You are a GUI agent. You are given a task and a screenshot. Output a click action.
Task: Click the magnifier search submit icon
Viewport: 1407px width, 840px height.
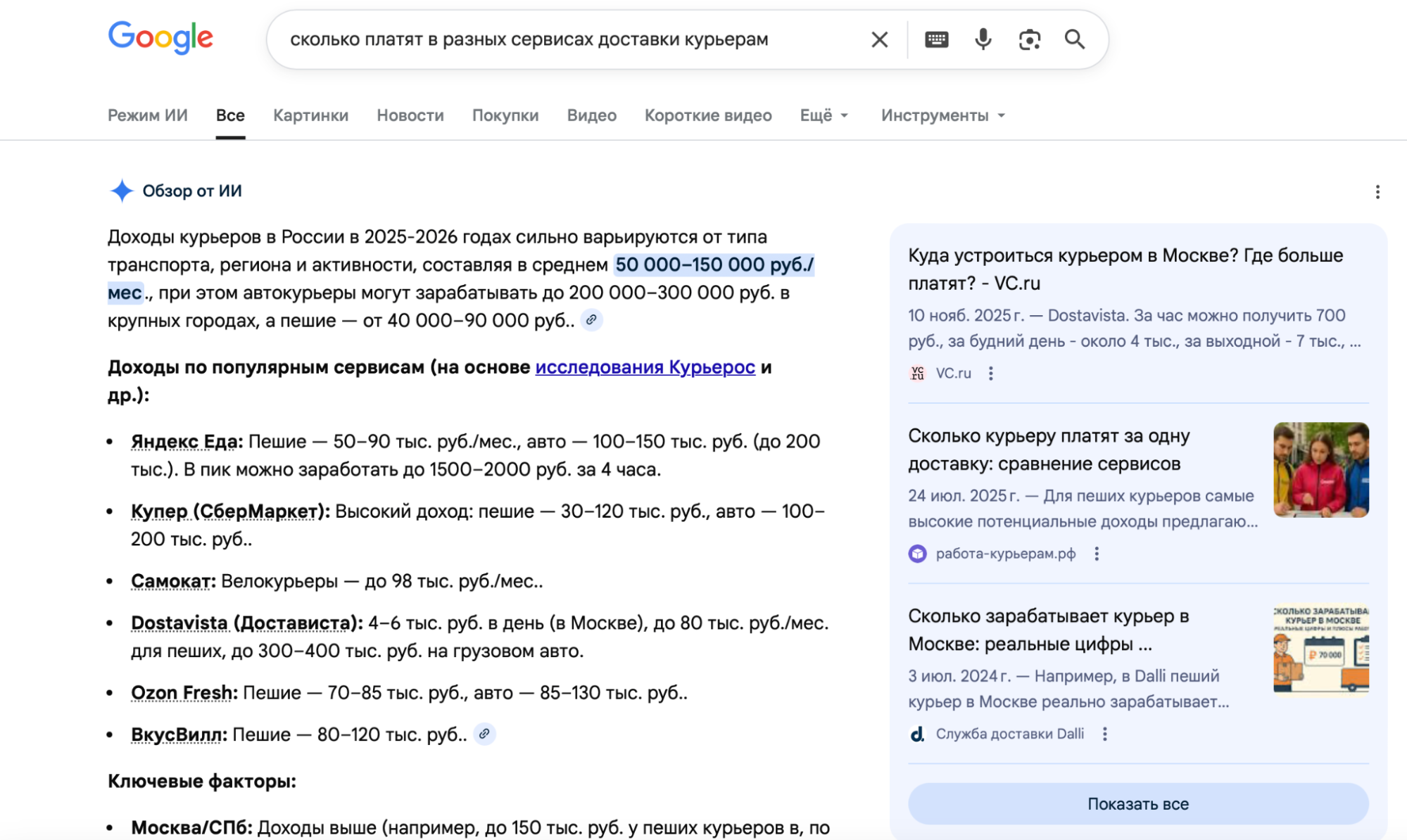coord(1074,39)
